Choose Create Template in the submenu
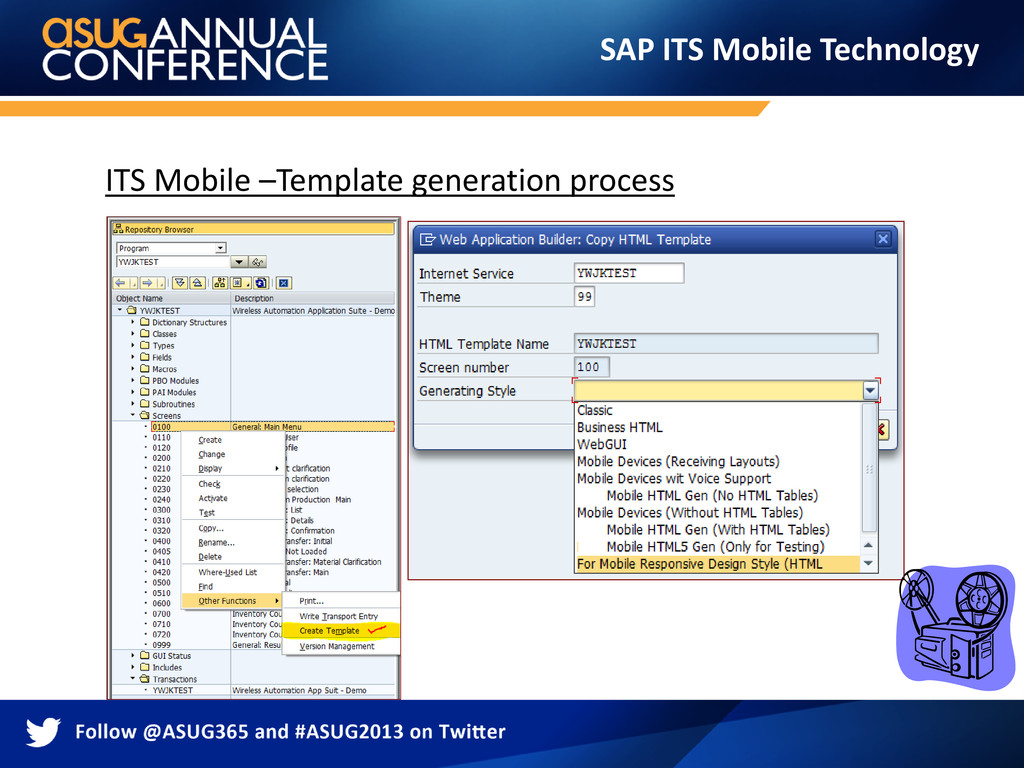The height and width of the screenshot is (768, 1024). [x=342, y=631]
